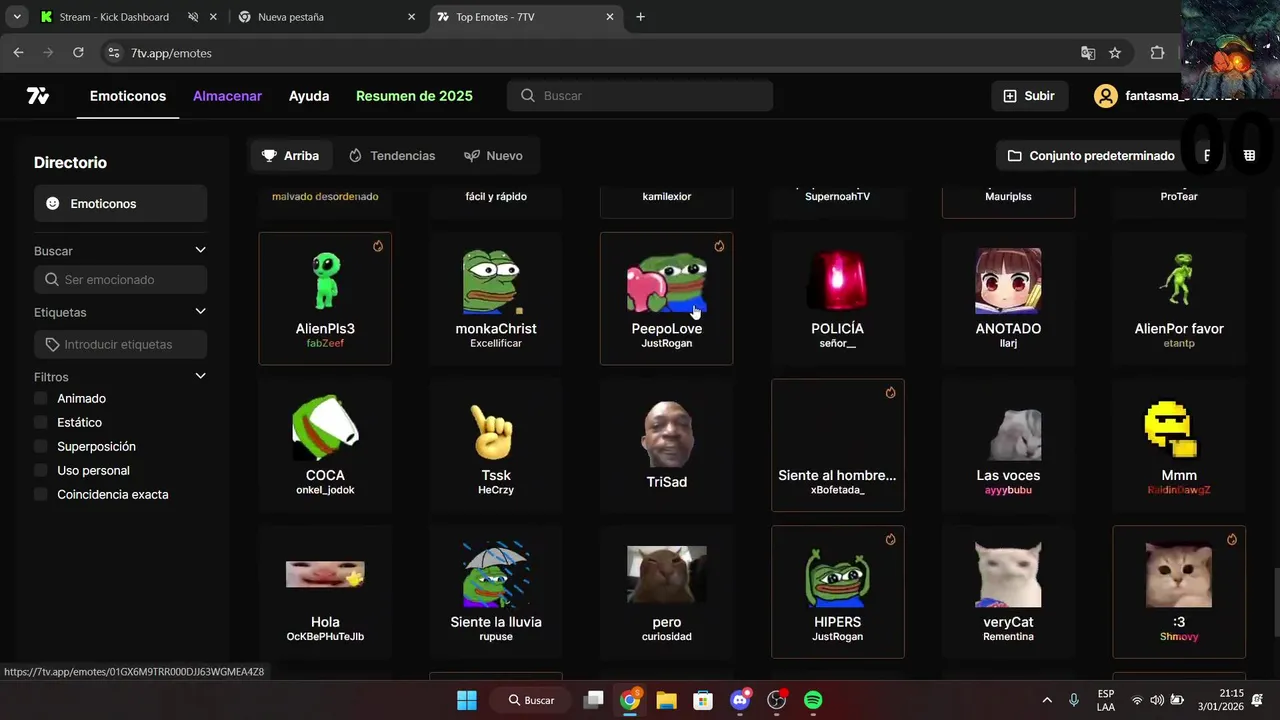Open fabZeef author link
The image size is (1280, 720).
pyautogui.click(x=325, y=343)
